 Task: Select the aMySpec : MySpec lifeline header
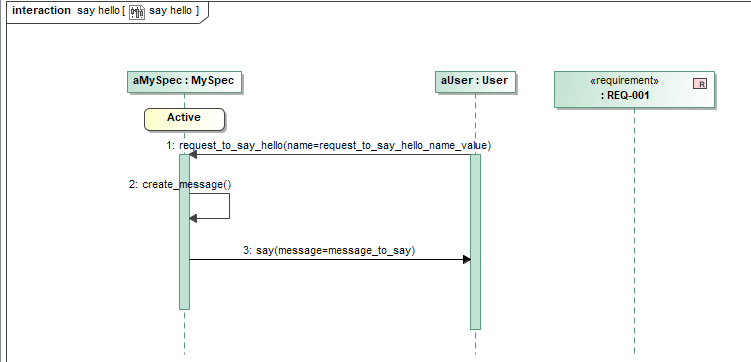tap(184, 81)
